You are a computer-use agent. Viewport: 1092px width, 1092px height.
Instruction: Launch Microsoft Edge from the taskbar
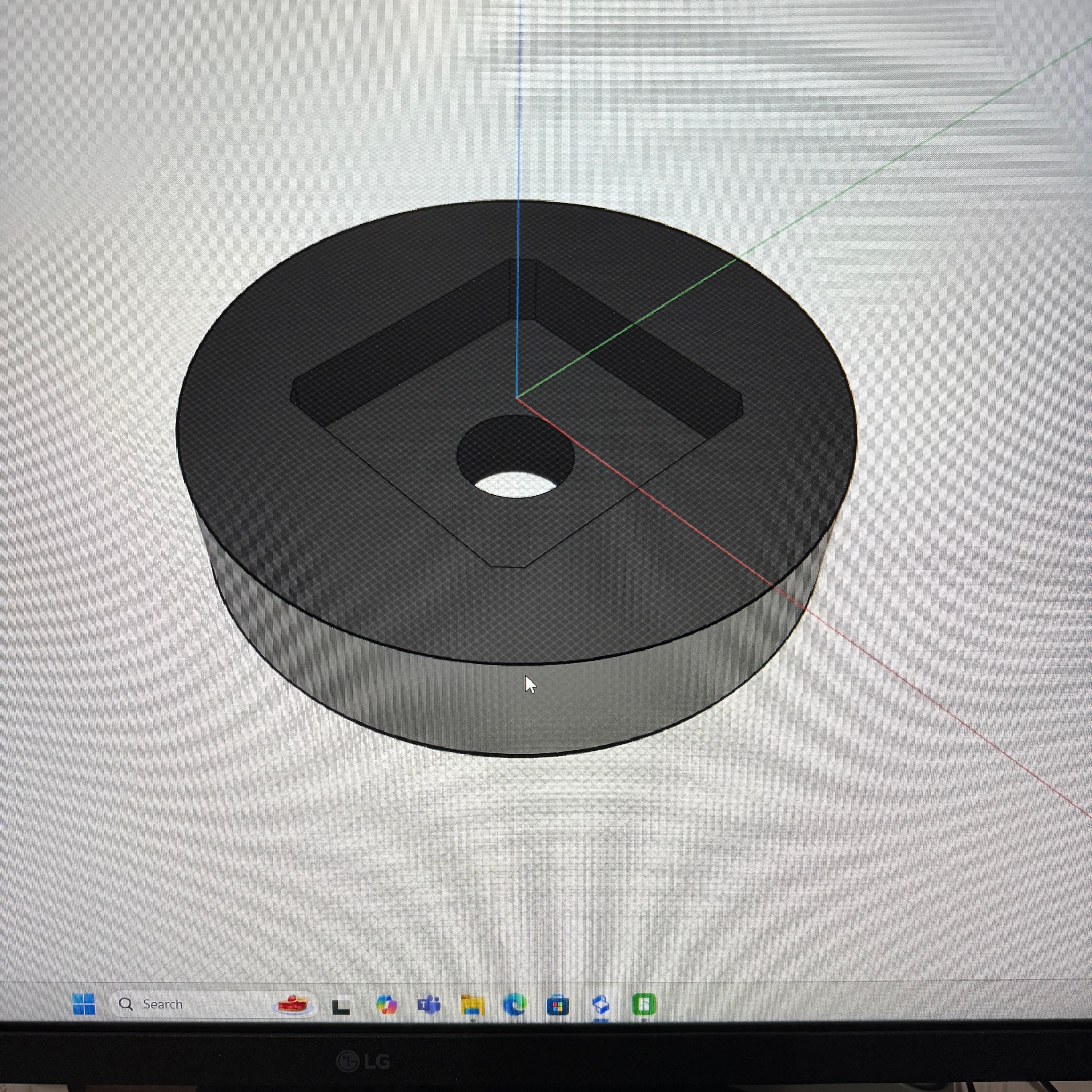(x=515, y=1005)
